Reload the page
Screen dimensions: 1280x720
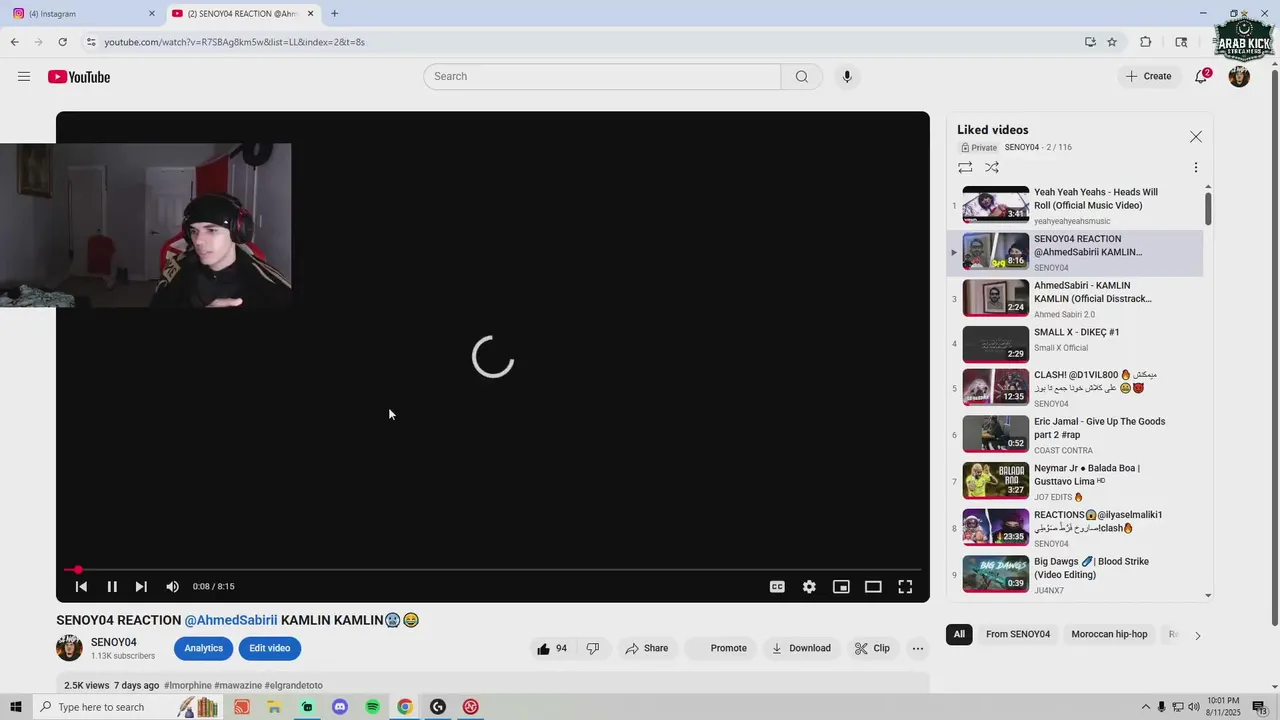[x=62, y=42]
